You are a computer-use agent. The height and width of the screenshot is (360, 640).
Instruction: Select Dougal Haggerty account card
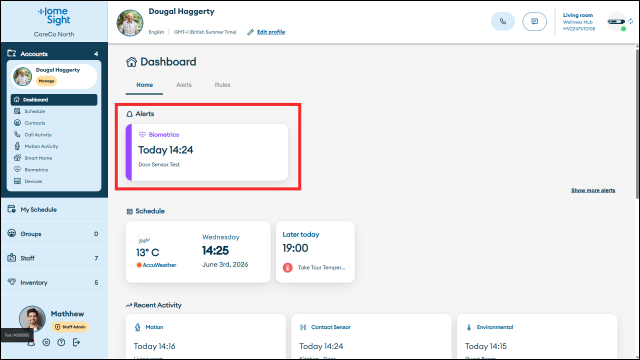pyautogui.click(x=54, y=76)
